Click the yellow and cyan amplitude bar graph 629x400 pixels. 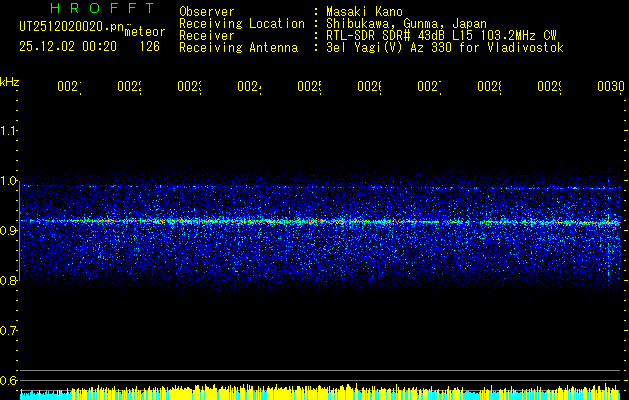[320, 392]
